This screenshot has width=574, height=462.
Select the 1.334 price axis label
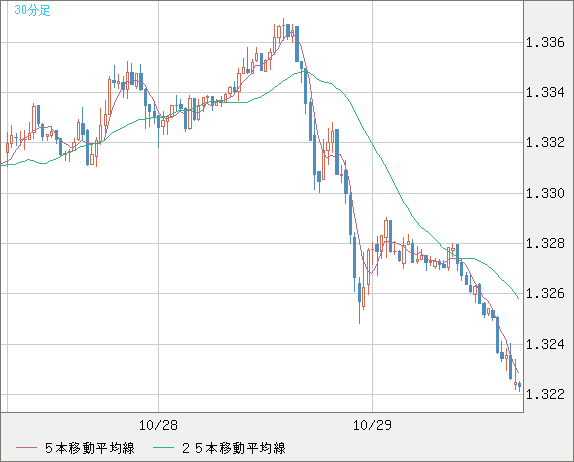(x=545, y=92)
